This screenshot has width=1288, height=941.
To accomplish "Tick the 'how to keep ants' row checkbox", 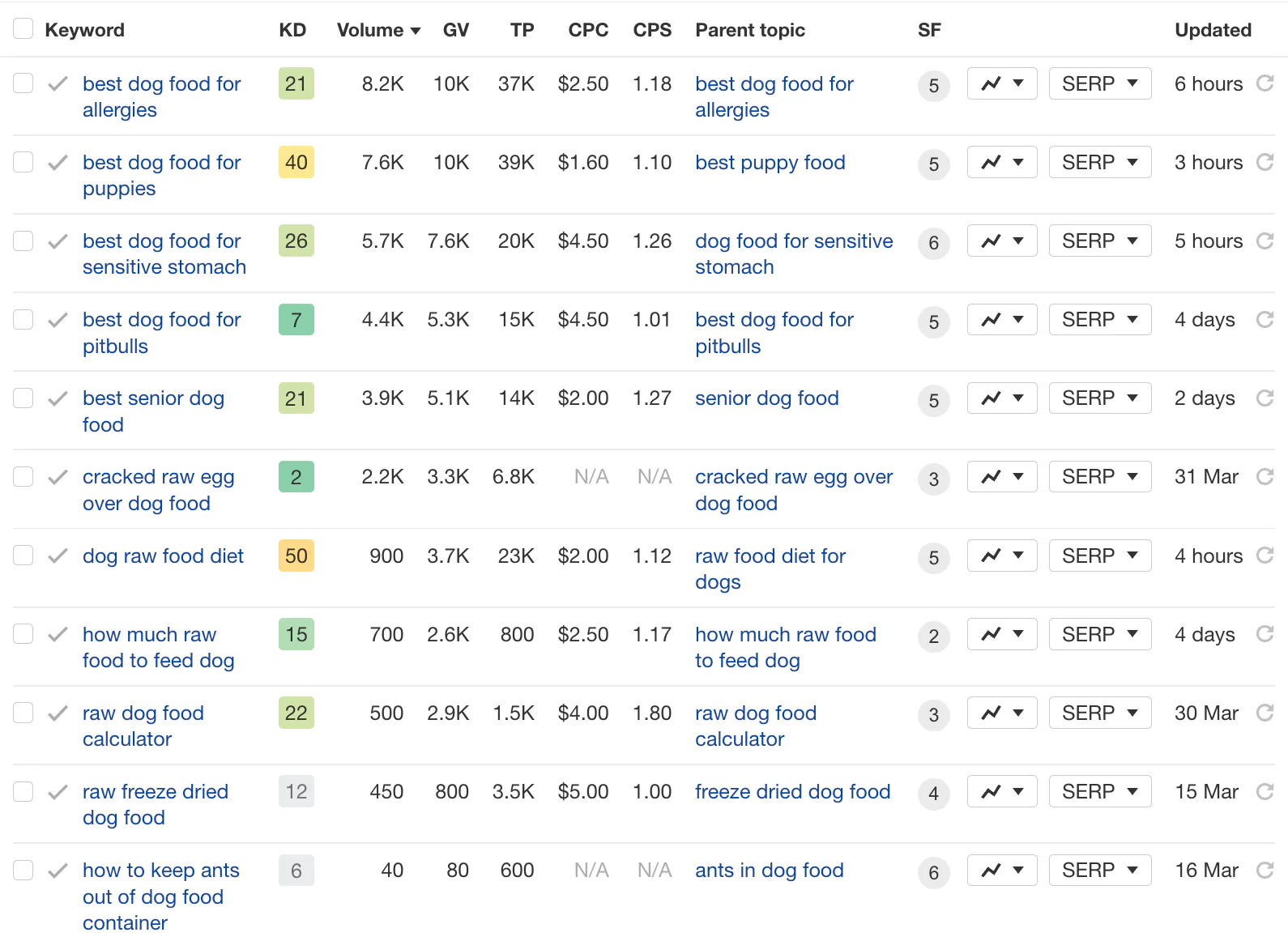I will 23,869.
